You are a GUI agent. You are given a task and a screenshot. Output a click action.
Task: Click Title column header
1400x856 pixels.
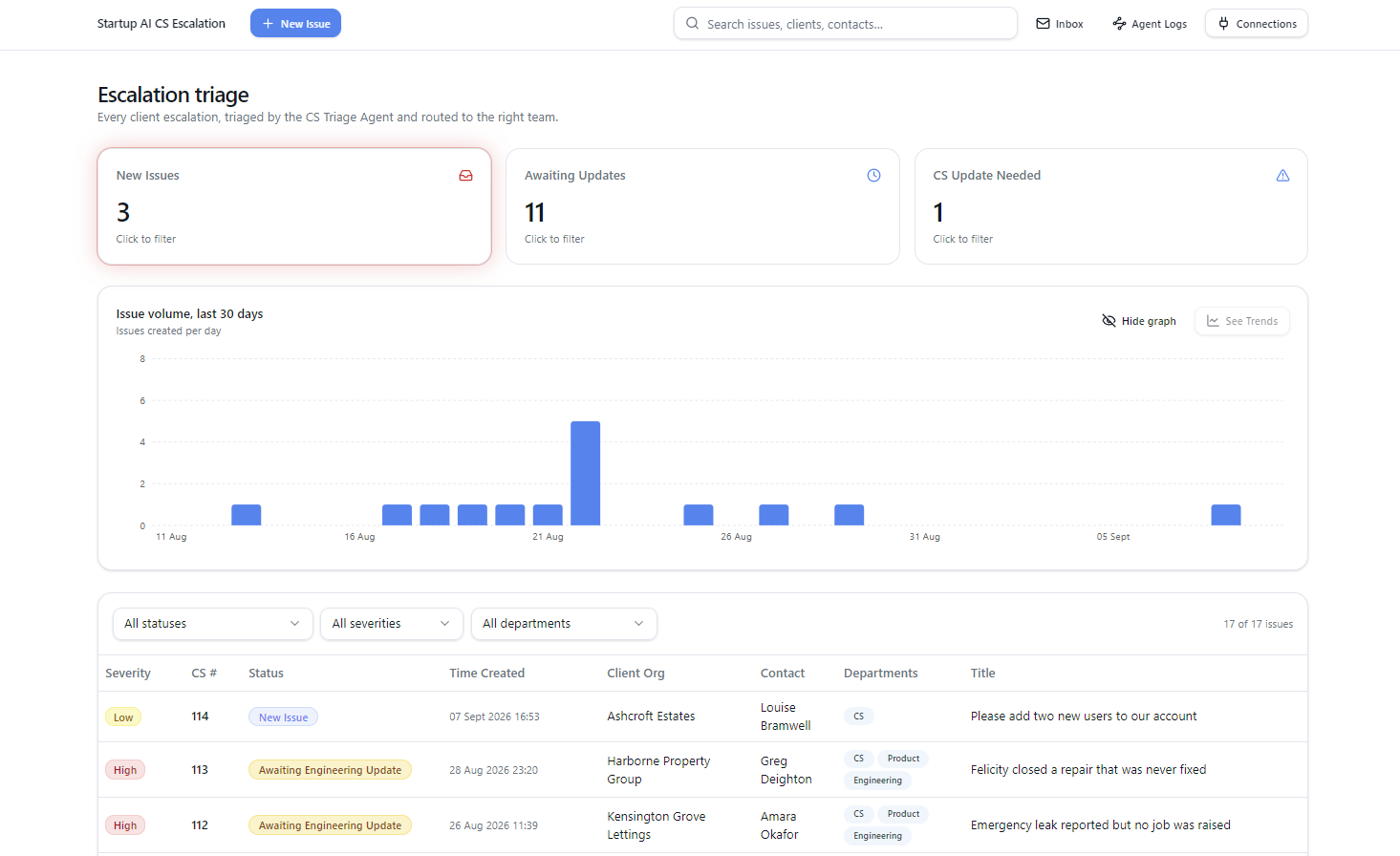coord(983,674)
